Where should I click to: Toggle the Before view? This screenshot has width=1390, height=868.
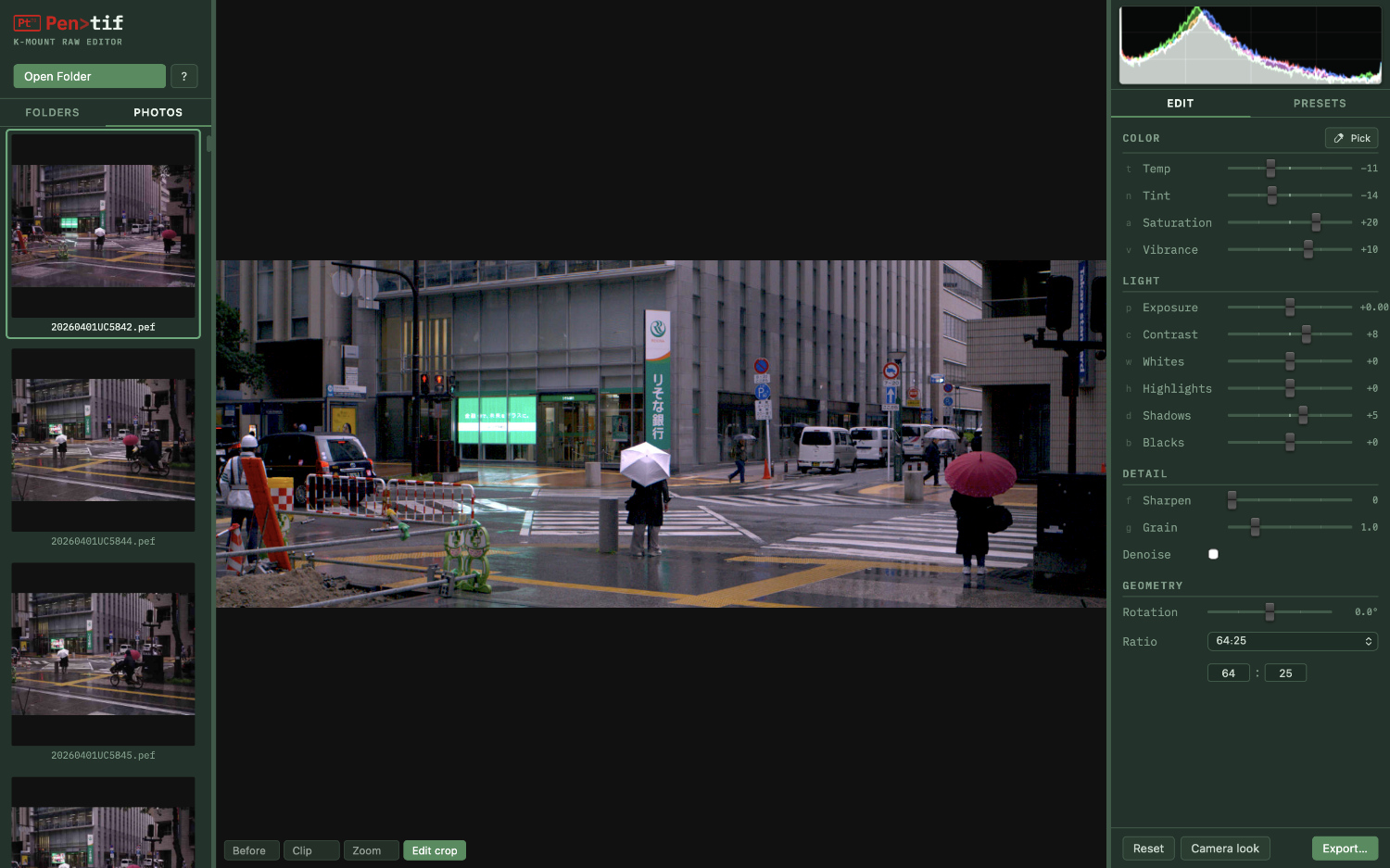pyautogui.click(x=250, y=850)
